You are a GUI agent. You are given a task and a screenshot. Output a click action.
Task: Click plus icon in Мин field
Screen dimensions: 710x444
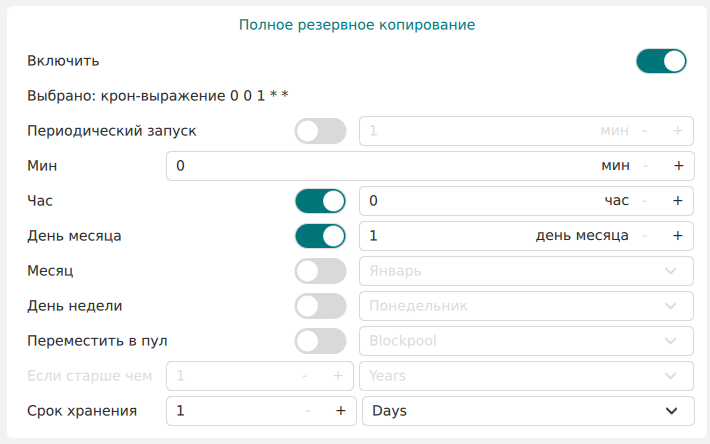pos(677,166)
